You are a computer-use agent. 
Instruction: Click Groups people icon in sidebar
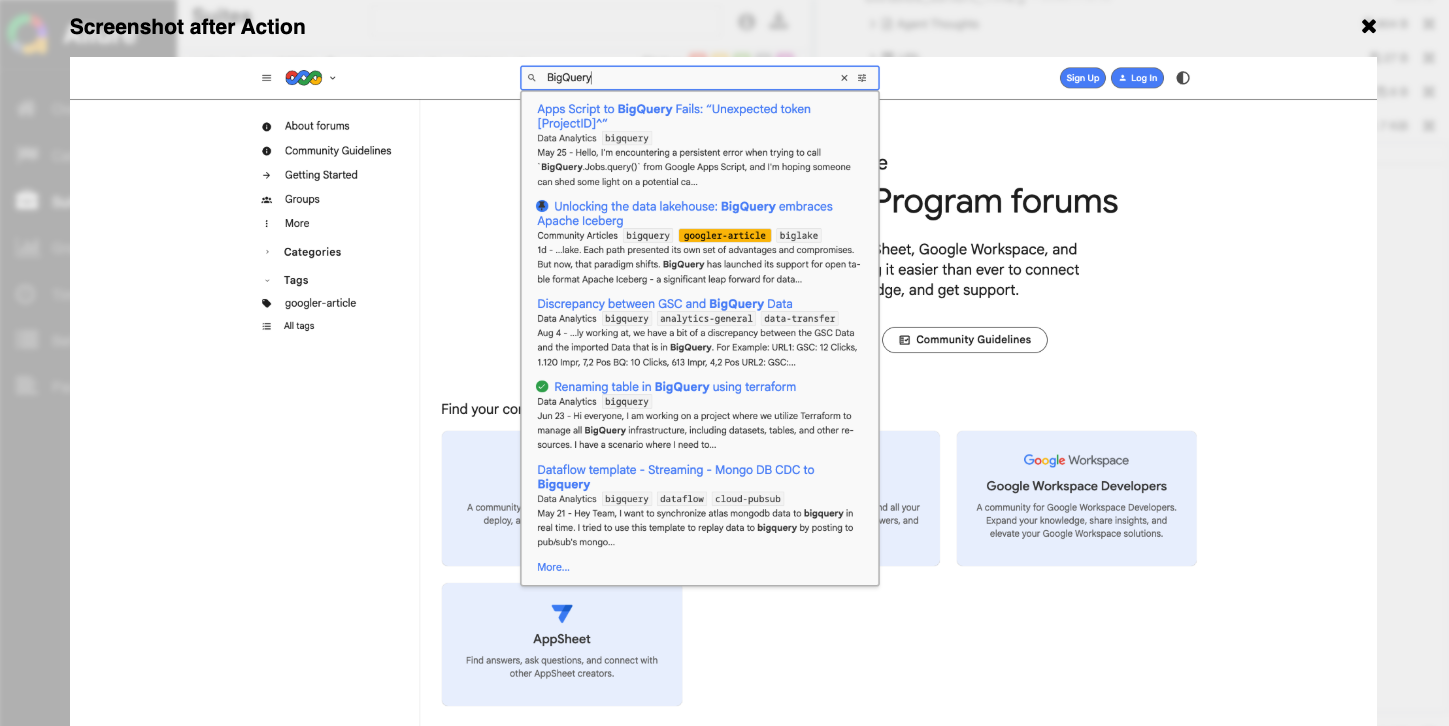(266, 200)
